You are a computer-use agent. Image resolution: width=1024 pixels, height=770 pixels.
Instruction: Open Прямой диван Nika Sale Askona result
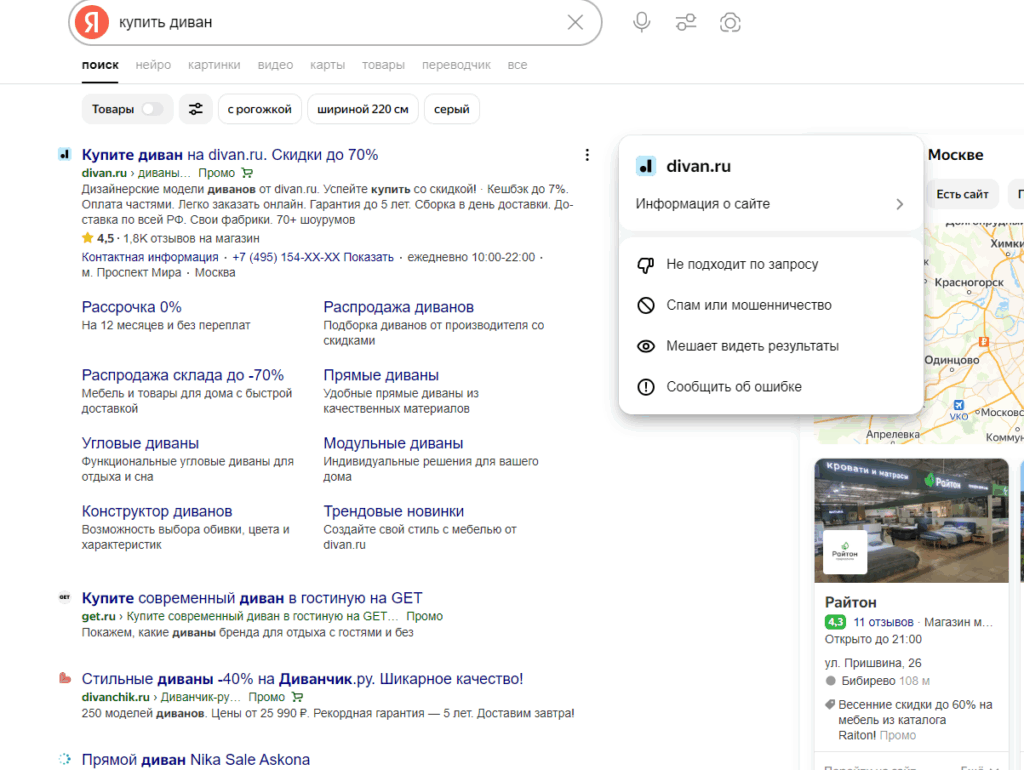196,760
